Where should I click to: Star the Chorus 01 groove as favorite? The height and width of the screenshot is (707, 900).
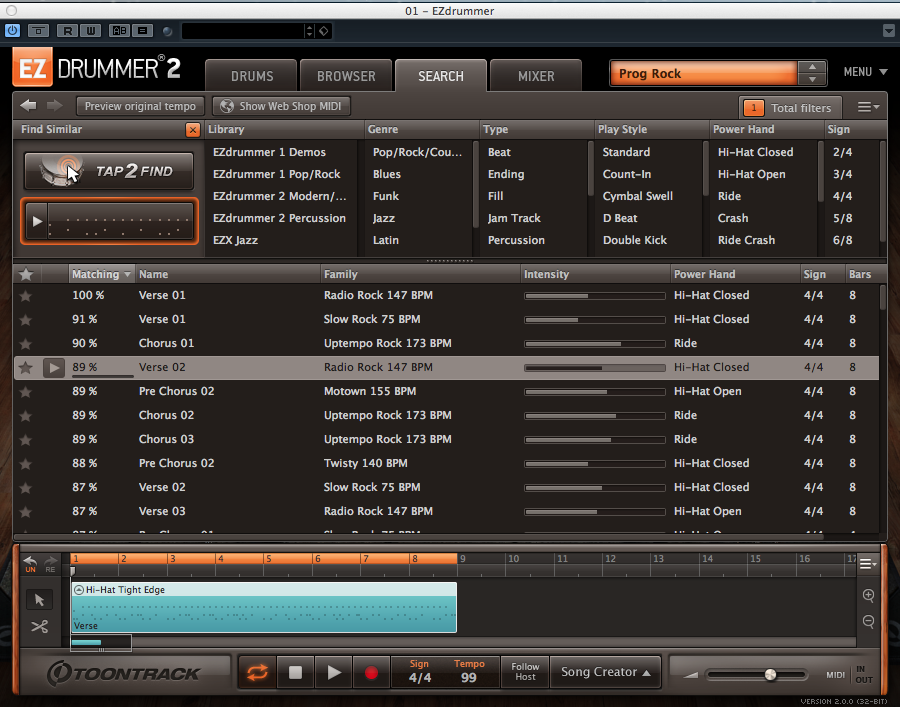pos(26,343)
